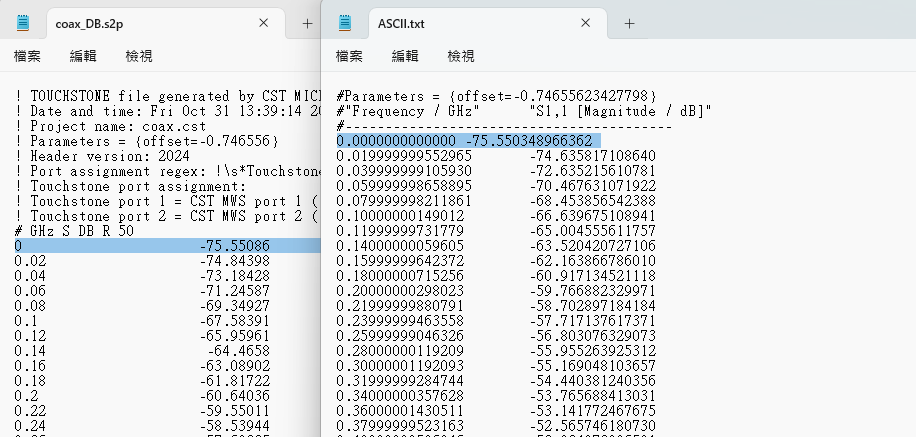Open 編輯 menu in coax_DB.s2p window
This screenshot has width=916, height=437.
tap(83, 56)
